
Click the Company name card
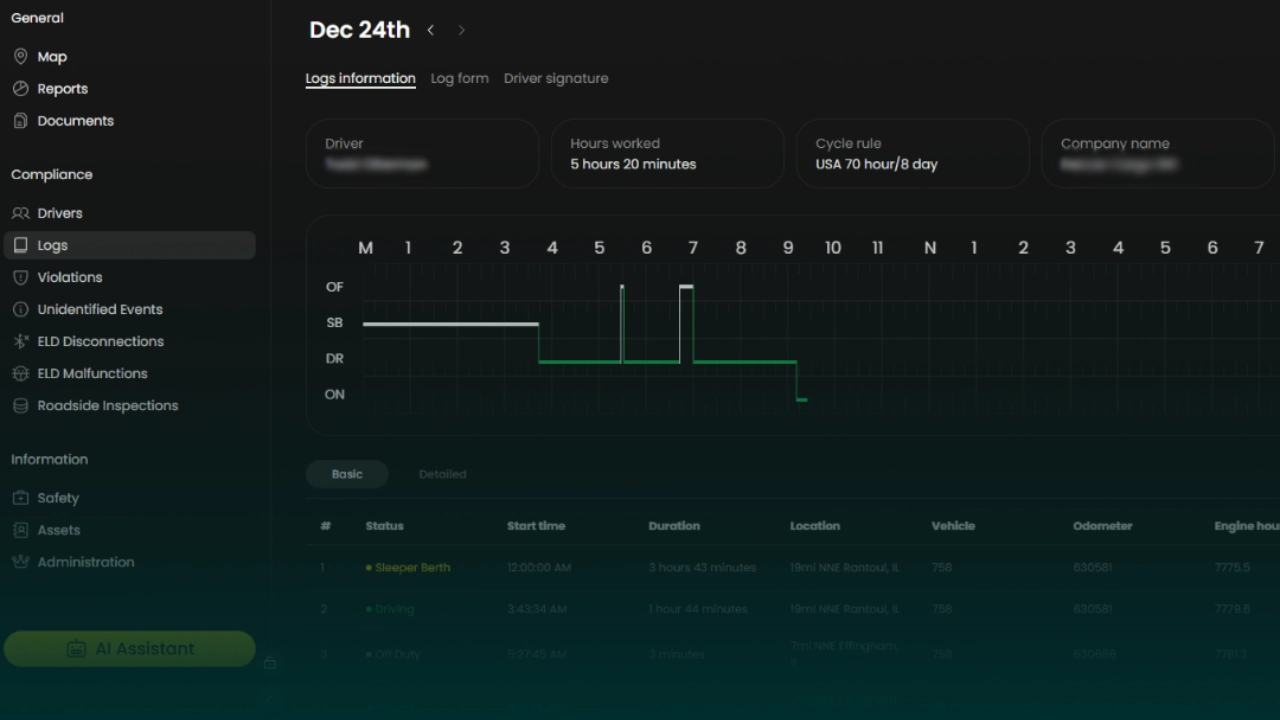[x=1158, y=153]
